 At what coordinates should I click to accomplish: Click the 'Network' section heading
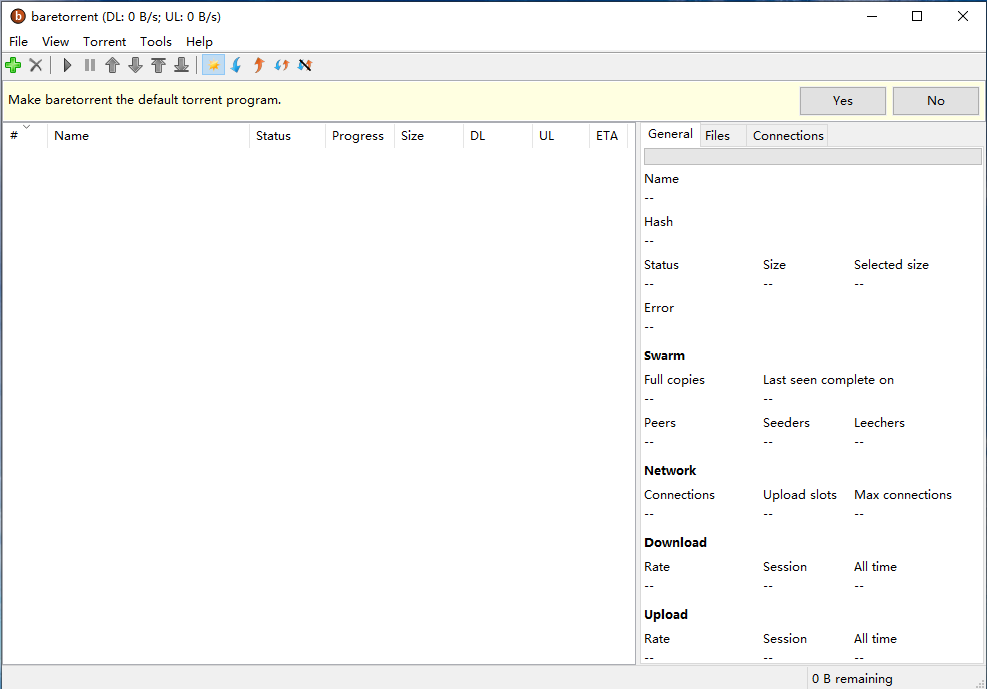[670, 471]
